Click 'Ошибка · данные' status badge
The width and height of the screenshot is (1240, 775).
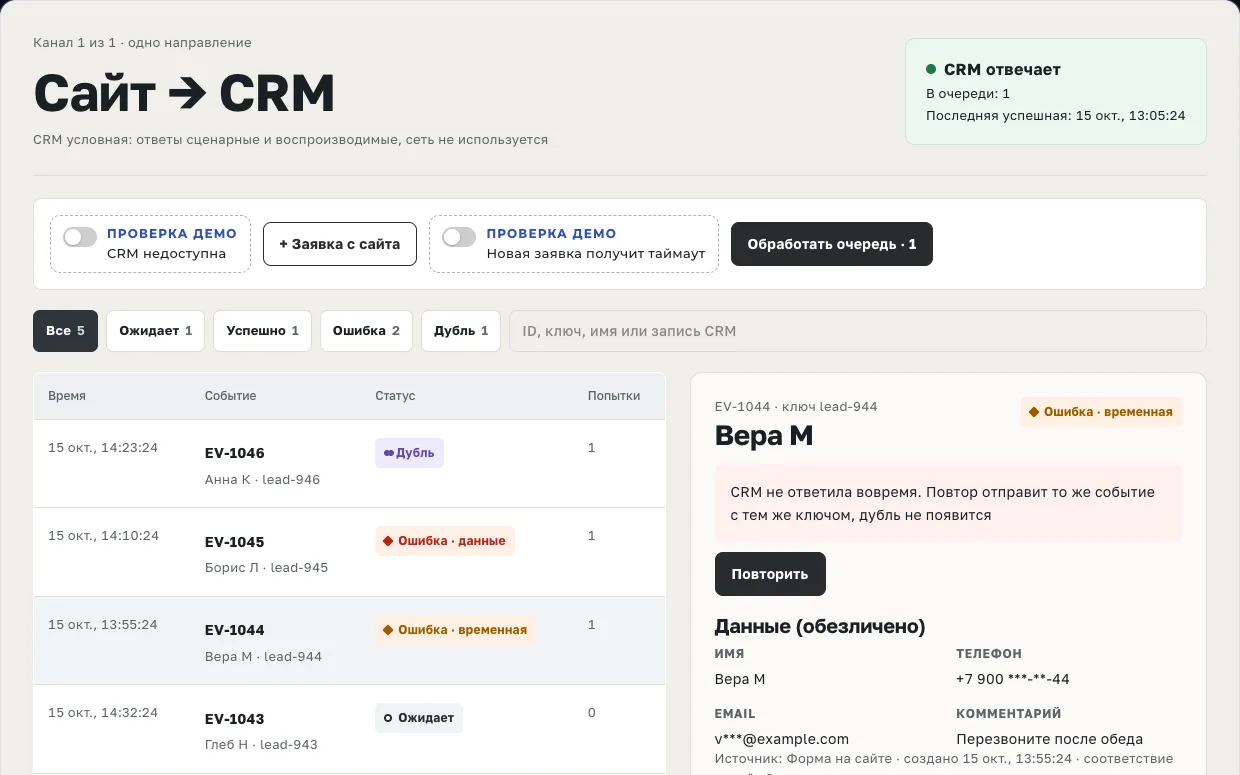pos(445,541)
